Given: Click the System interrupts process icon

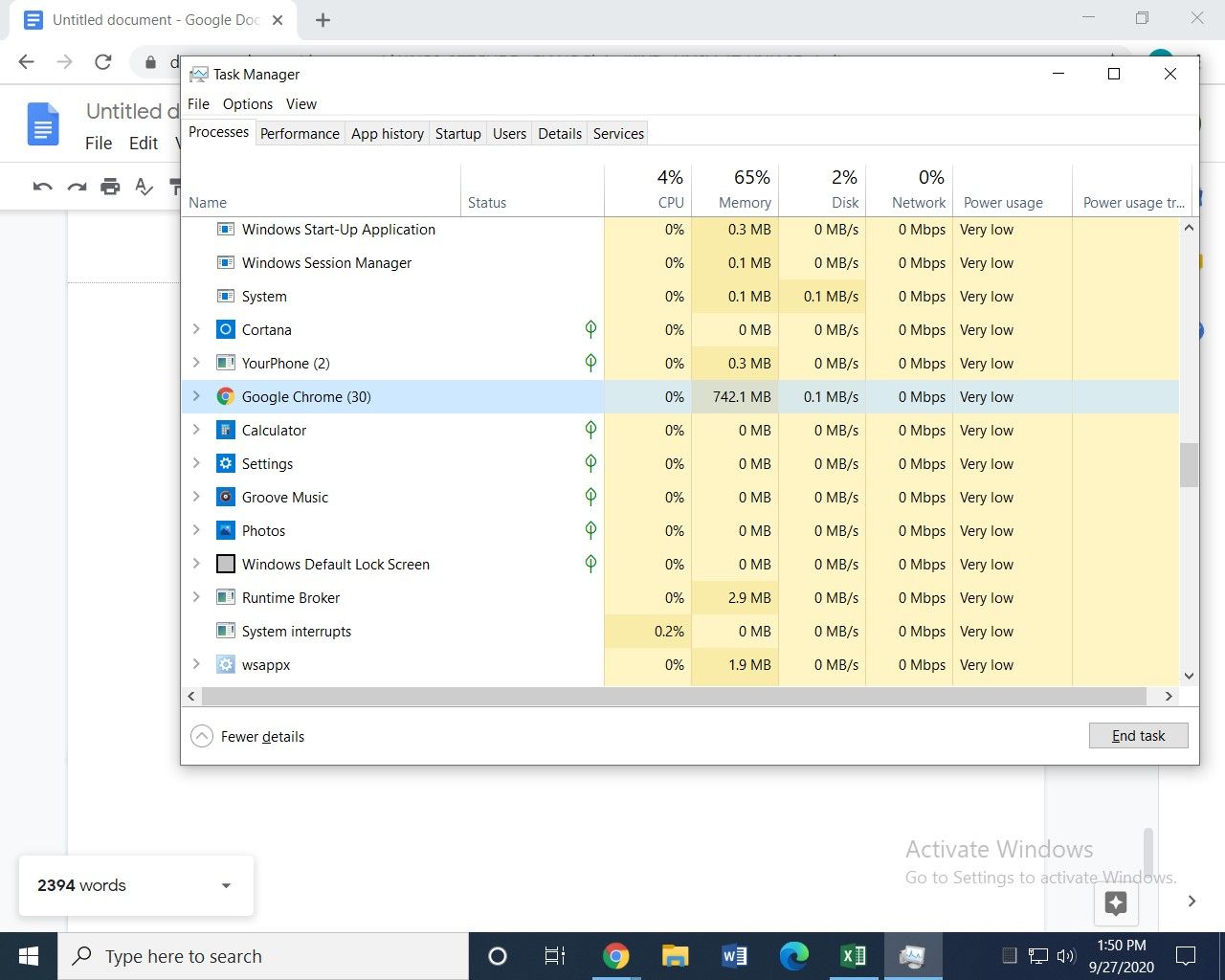Looking at the screenshot, I should point(226,631).
